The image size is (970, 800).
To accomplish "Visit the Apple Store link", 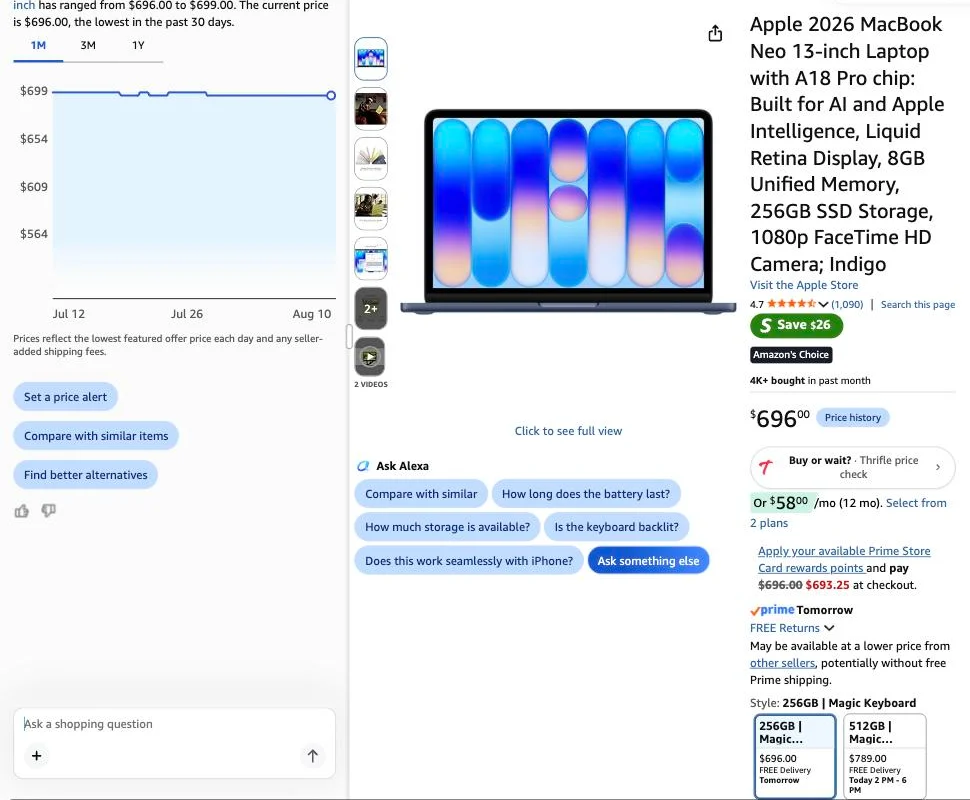I will pos(804,285).
